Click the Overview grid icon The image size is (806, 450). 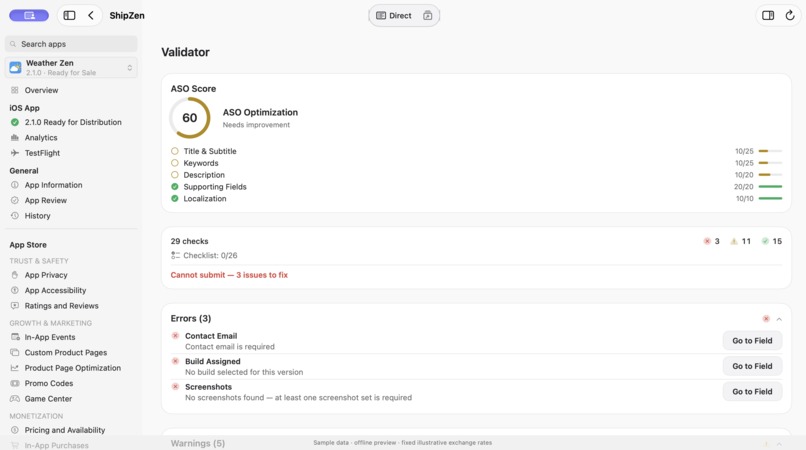point(14,90)
